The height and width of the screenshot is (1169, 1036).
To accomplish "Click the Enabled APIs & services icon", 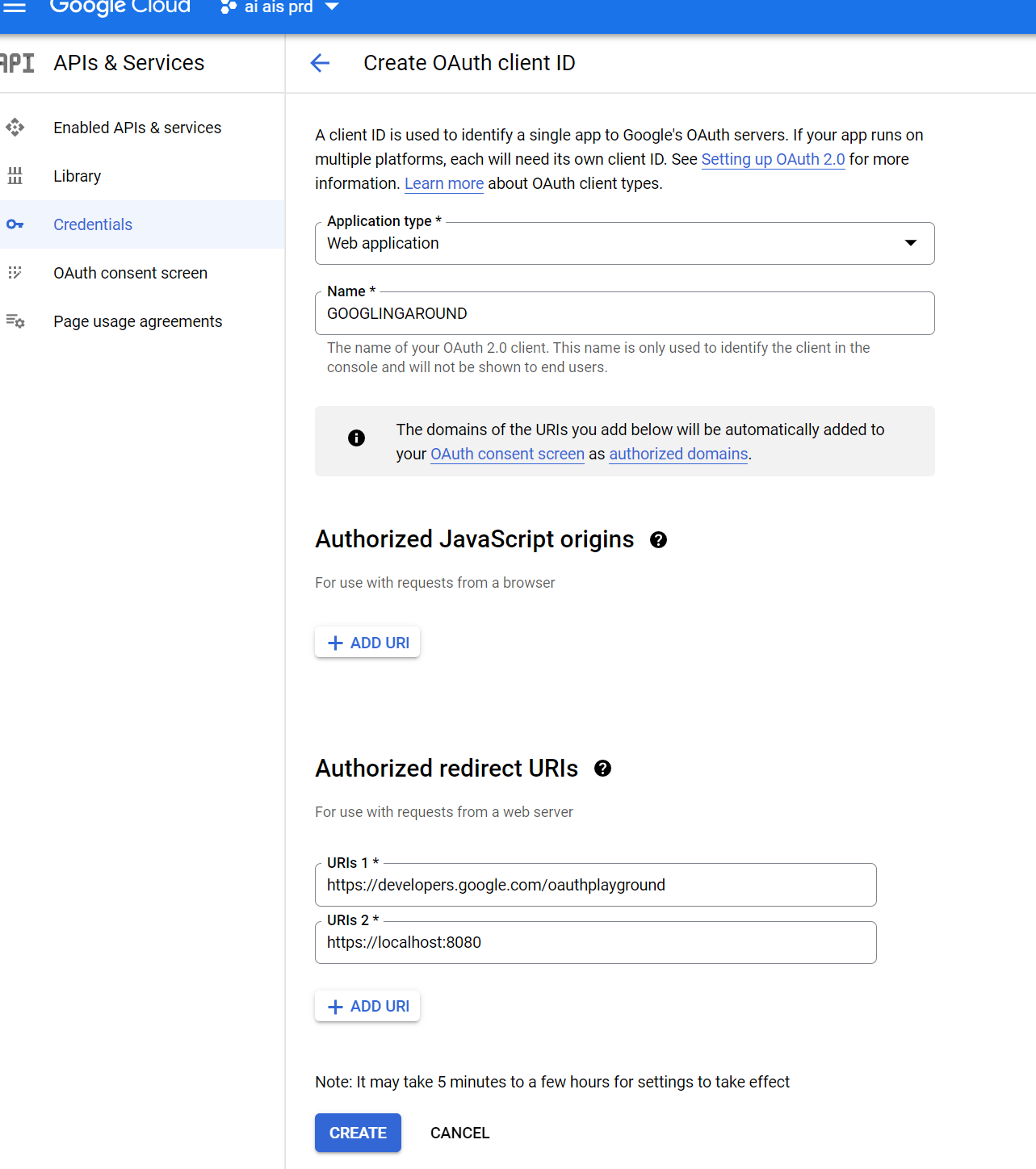I will coord(15,128).
